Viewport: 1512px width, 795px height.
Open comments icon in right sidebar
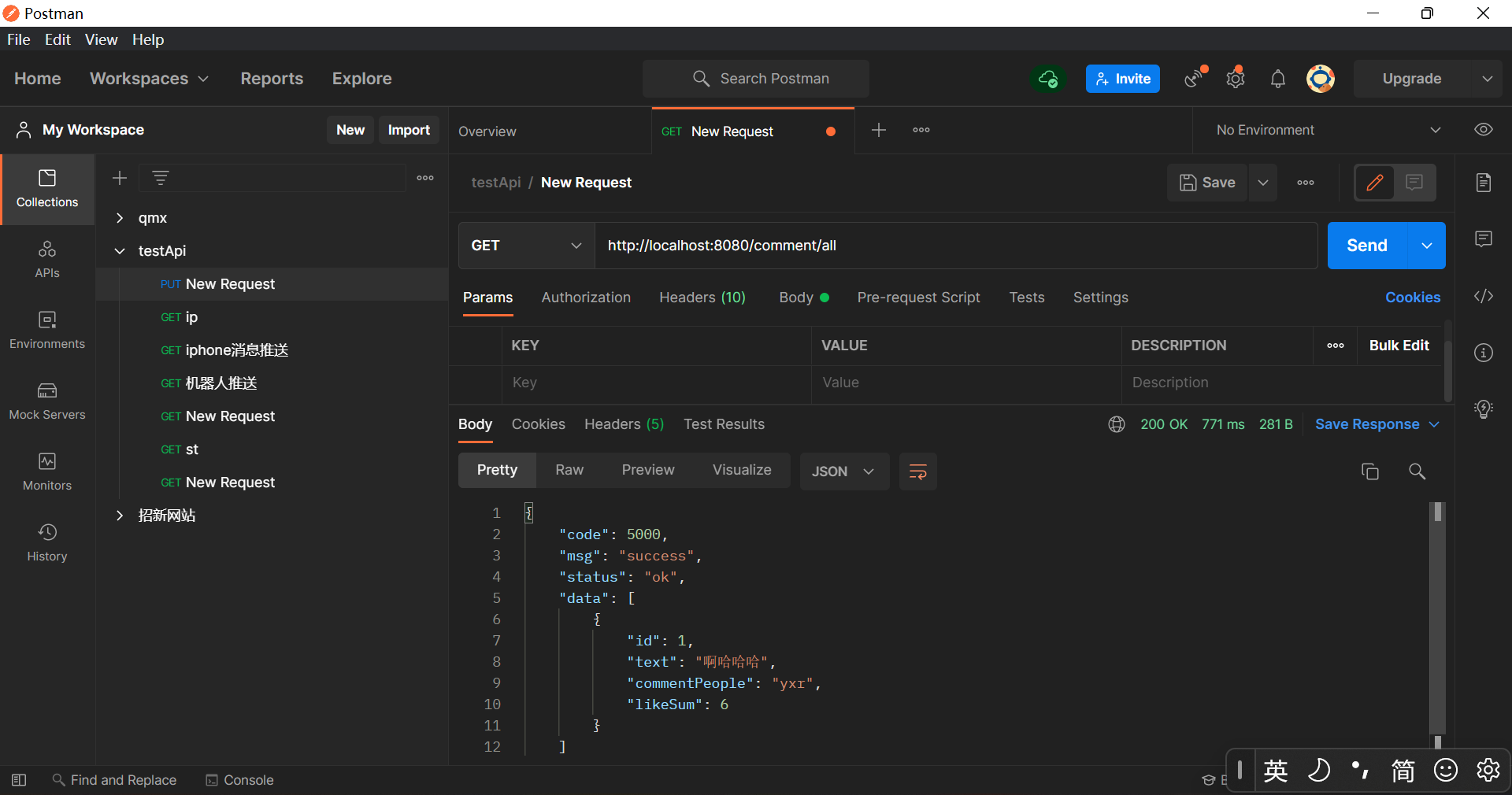(1484, 239)
